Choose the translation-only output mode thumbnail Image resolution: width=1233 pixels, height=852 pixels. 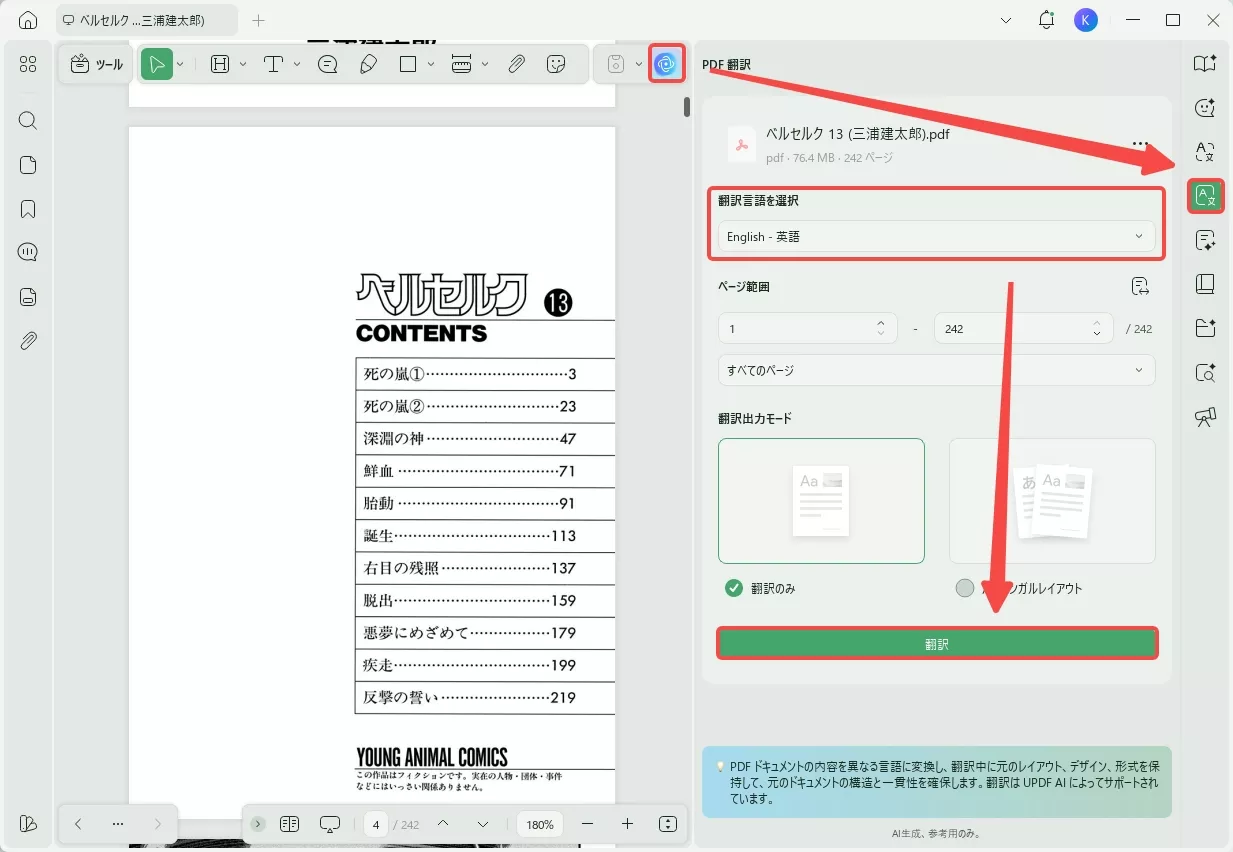[x=821, y=501]
